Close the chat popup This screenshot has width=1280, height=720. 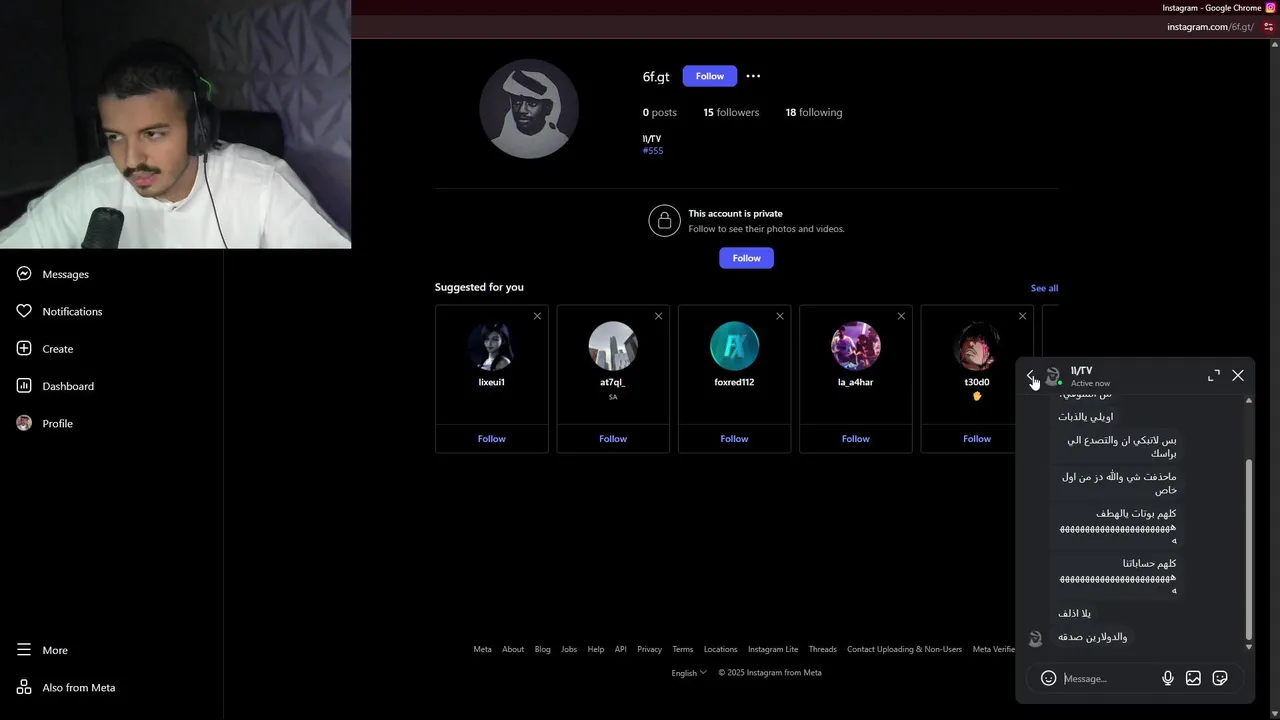coord(1238,375)
